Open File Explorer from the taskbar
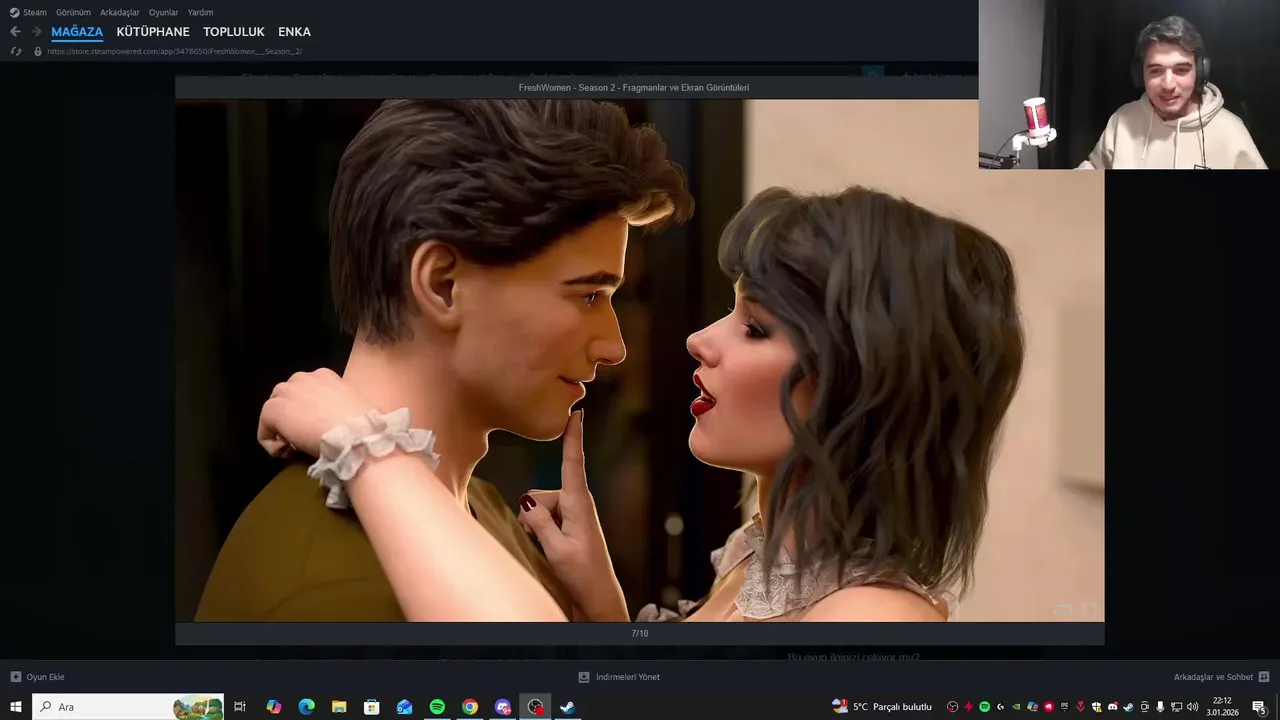 click(339, 707)
